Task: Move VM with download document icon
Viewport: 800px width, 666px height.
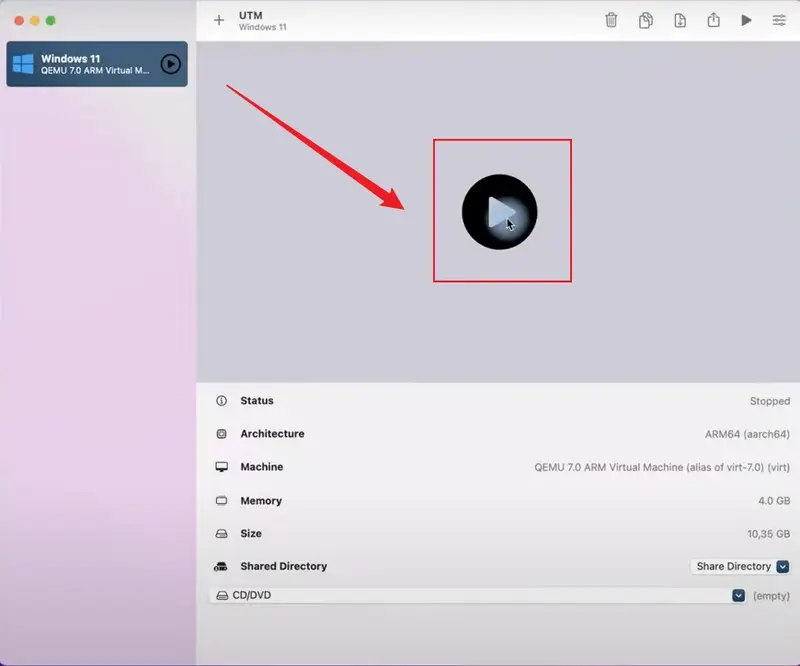Action: 680,20
